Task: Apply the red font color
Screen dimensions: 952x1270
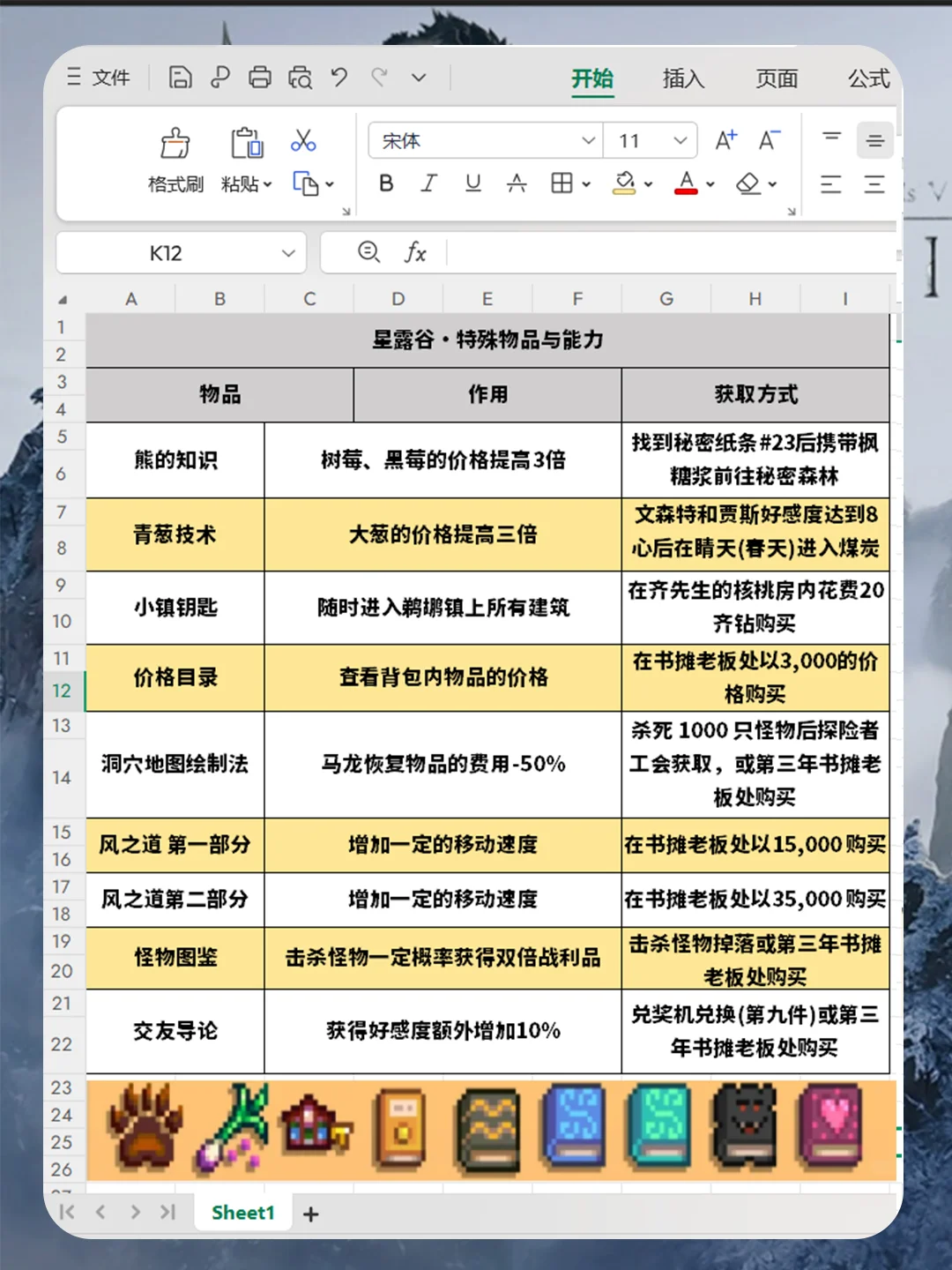Action: tap(686, 183)
